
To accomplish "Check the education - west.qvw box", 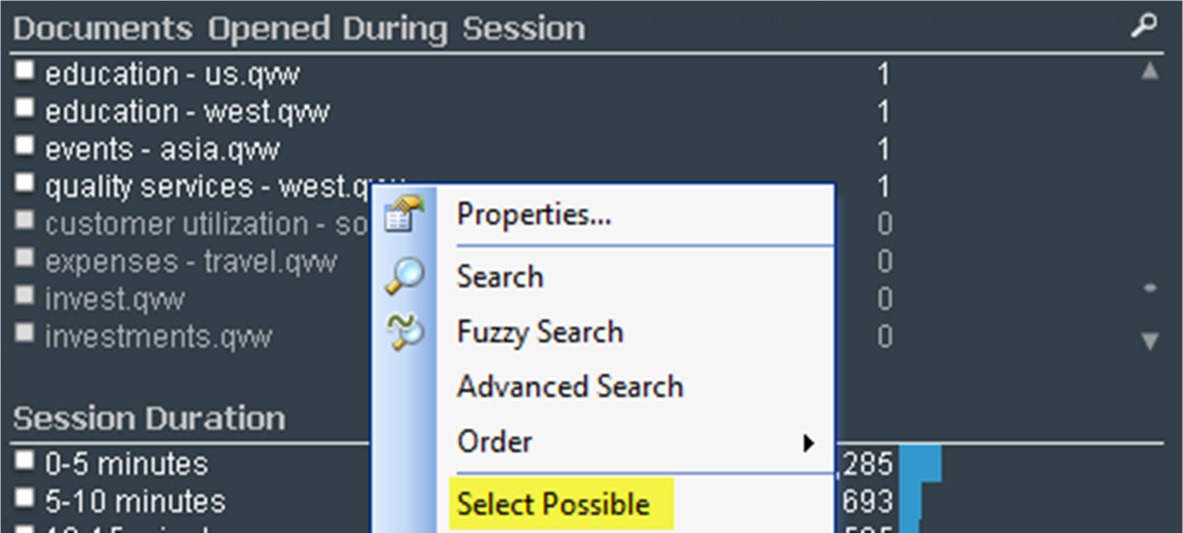I will point(26,108).
